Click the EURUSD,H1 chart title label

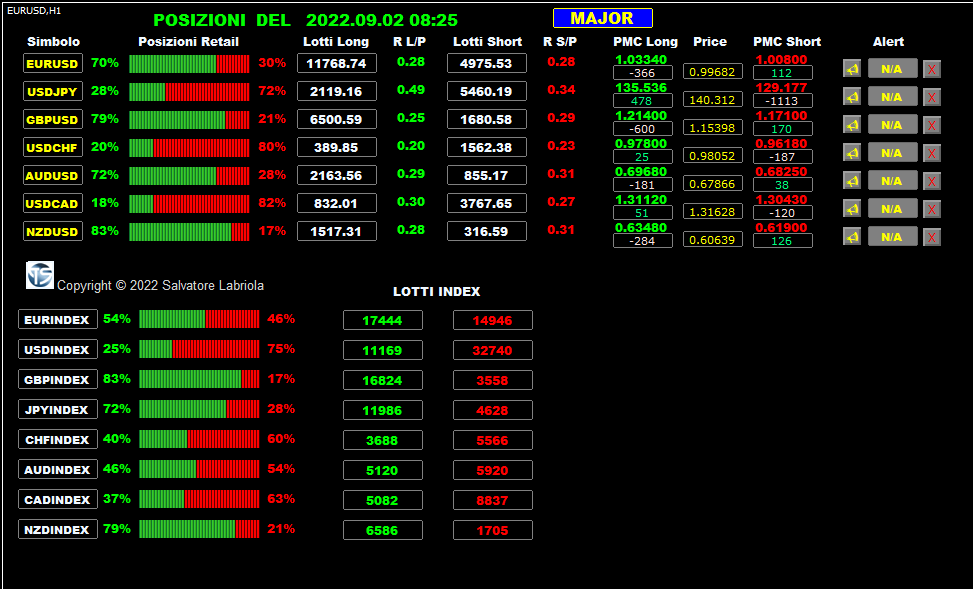[34, 11]
